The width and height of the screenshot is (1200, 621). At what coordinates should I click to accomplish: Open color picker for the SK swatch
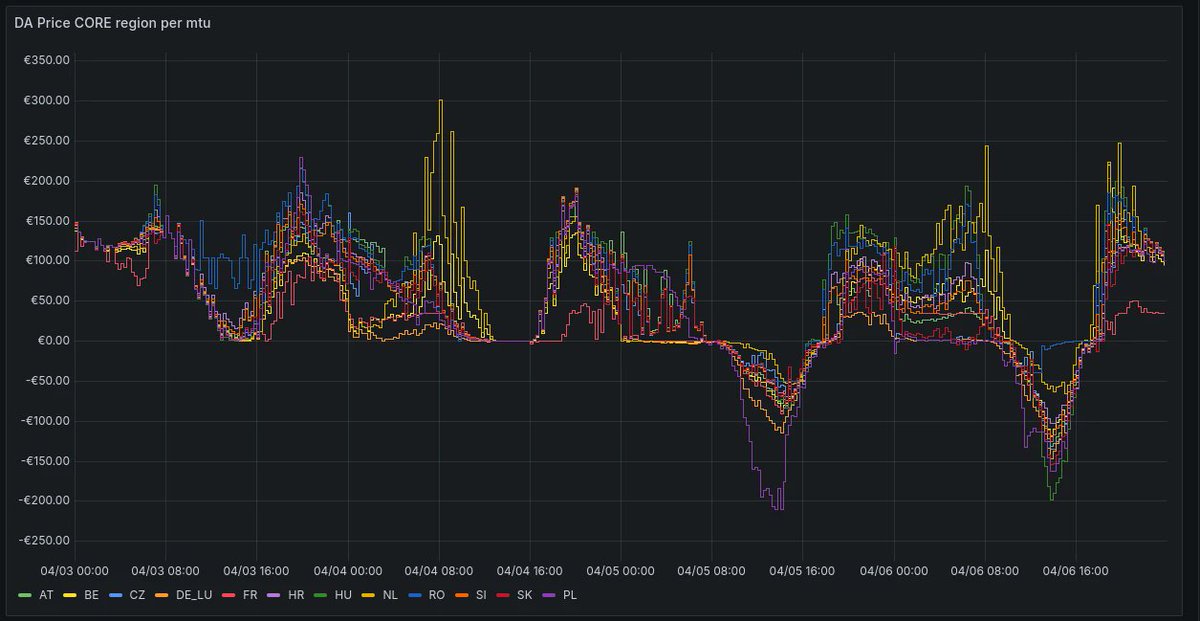(503, 596)
